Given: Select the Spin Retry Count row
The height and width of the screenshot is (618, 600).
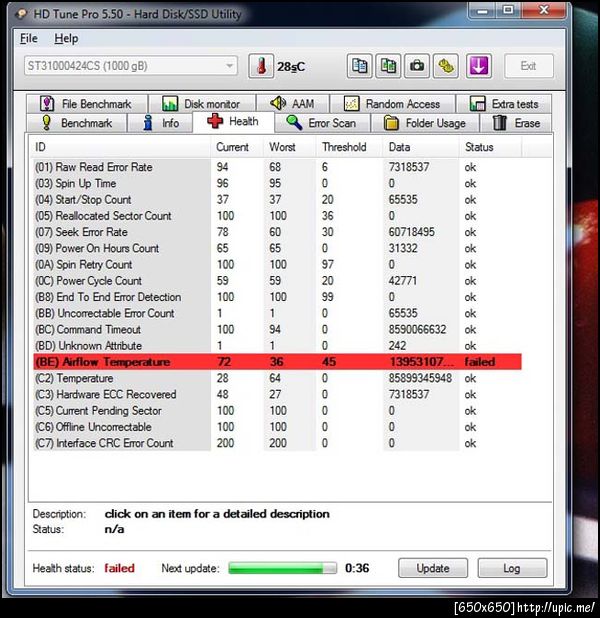Looking at the screenshot, I should coord(278,264).
